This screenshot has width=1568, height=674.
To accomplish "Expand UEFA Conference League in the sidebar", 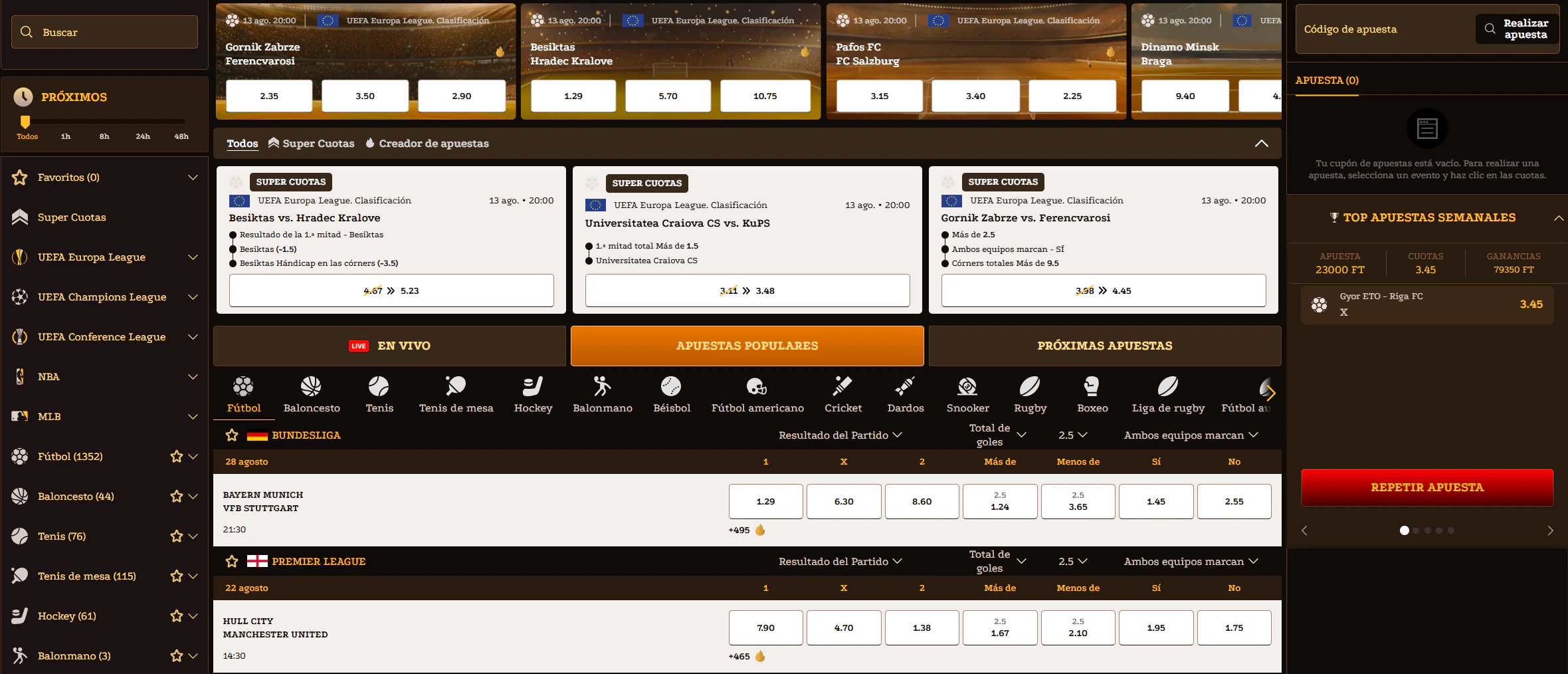I will coord(193,337).
